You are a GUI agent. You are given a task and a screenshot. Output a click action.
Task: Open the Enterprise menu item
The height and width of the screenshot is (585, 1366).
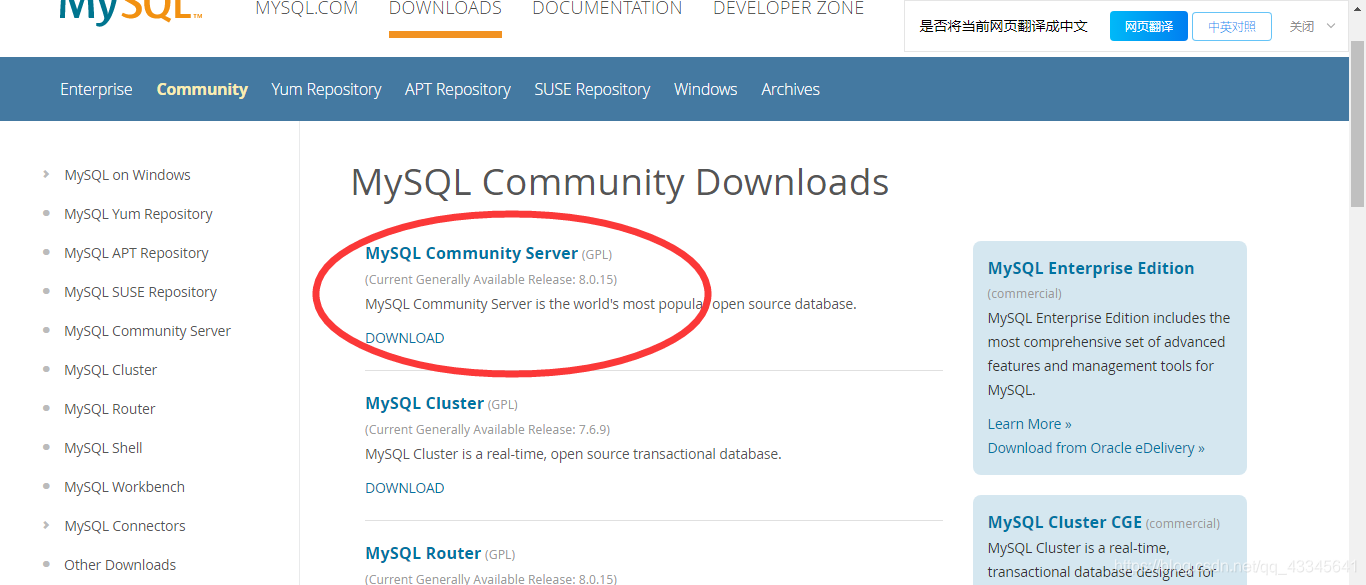[96, 89]
